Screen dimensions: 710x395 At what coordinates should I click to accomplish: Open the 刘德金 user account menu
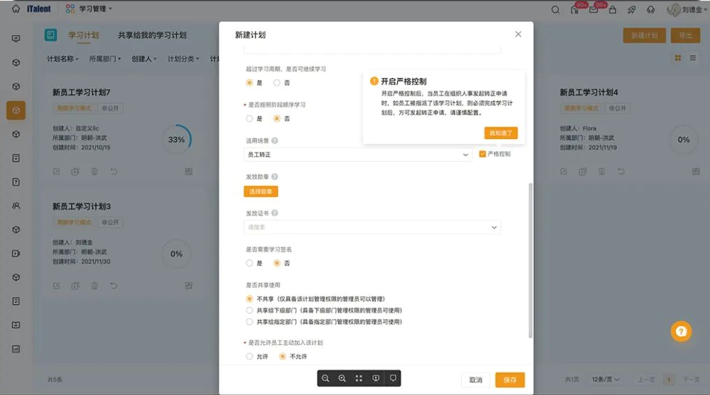[686, 10]
